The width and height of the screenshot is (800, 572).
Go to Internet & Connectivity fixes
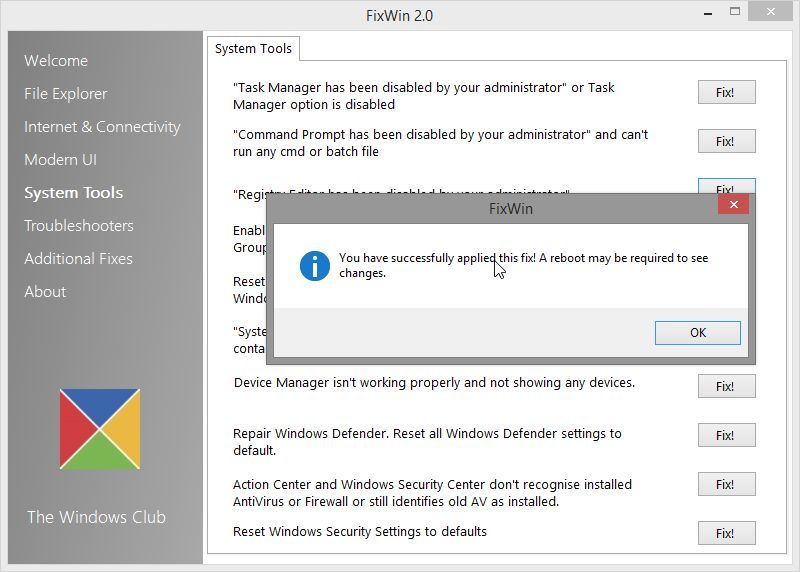tap(102, 127)
